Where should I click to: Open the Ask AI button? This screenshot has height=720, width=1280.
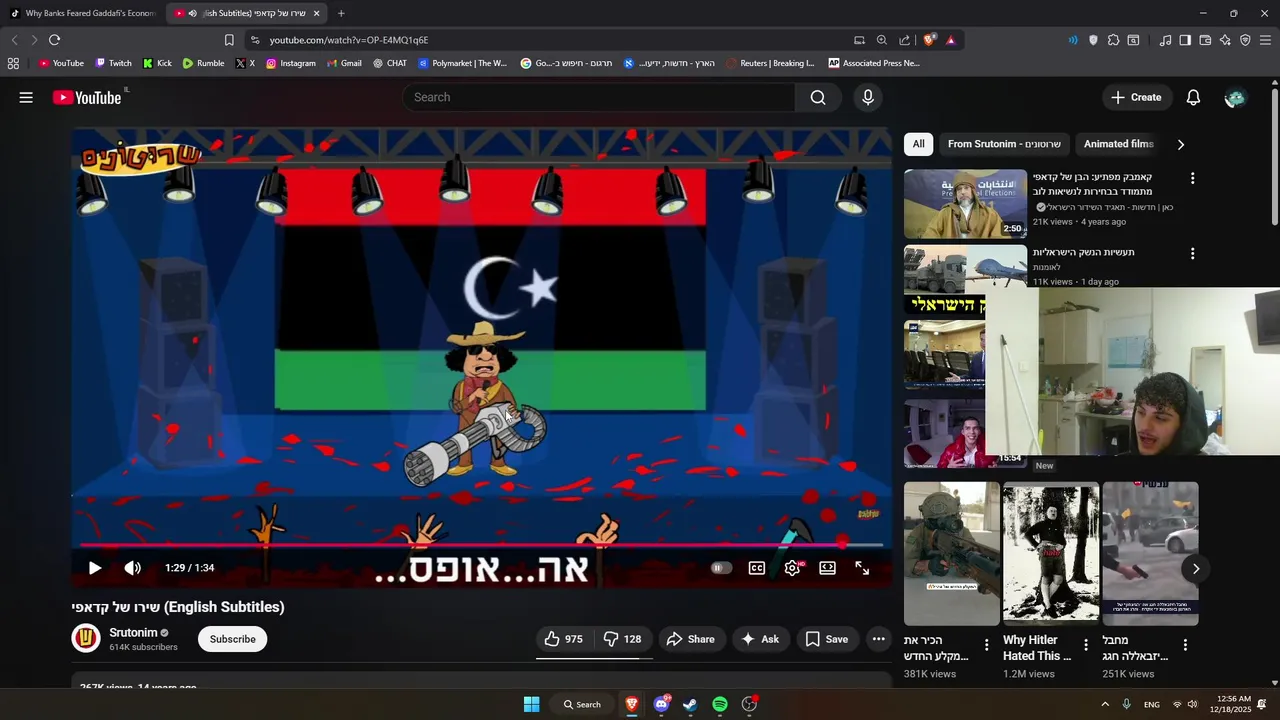pyautogui.click(x=759, y=639)
